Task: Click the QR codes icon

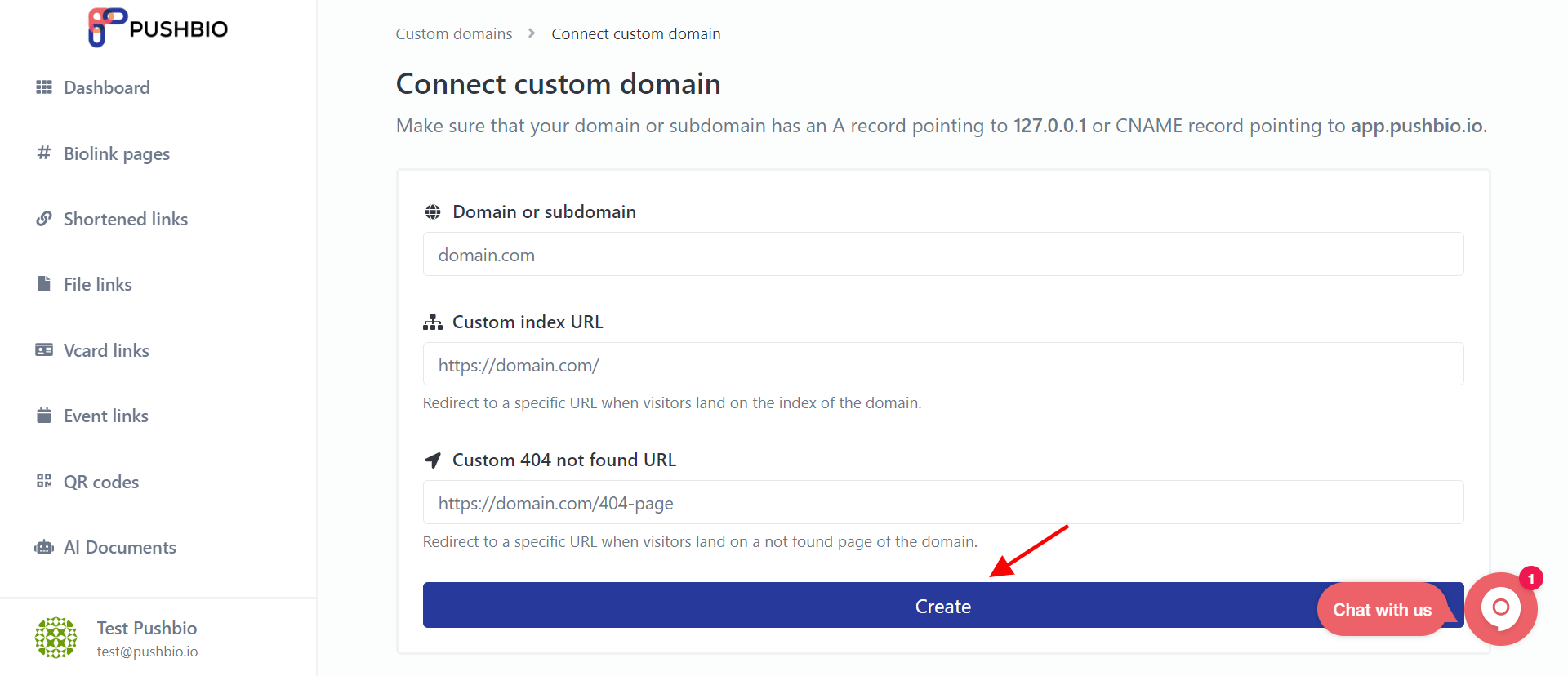Action: (44, 481)
